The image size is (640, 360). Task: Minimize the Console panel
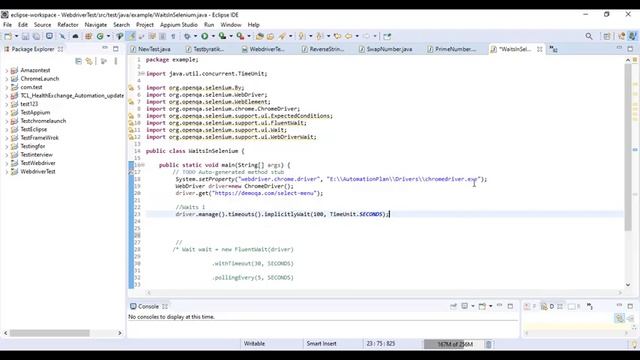coord(500,306)
